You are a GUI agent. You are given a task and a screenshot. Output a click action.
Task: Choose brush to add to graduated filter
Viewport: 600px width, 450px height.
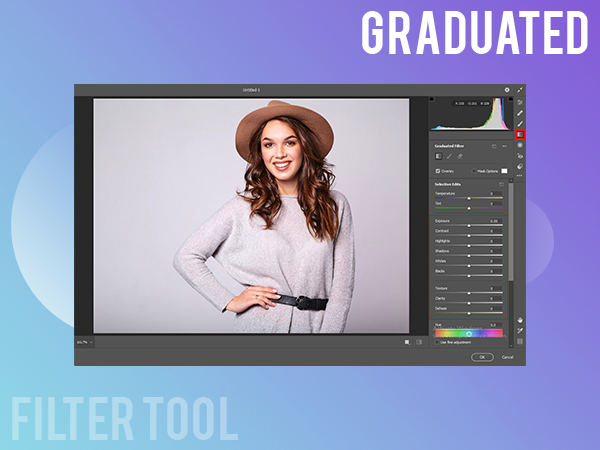pos(449,156)
